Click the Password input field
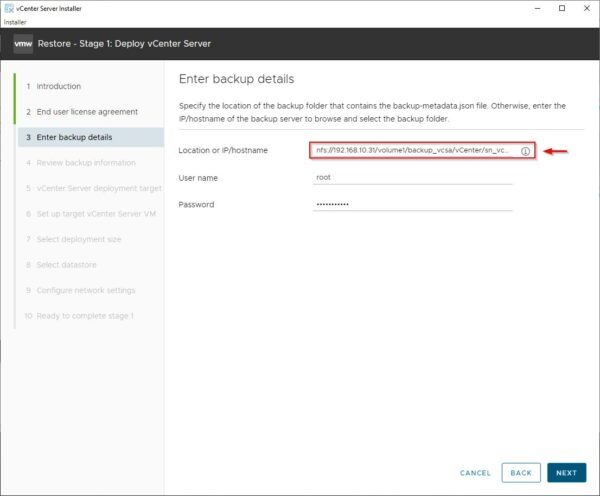Viewport: 600px width, 496px height. pyautogui.click(x=412, y=204)
